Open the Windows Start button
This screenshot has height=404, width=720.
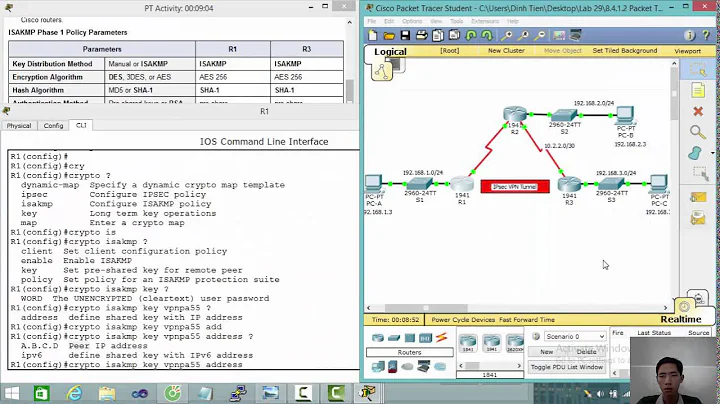point(11,393)
